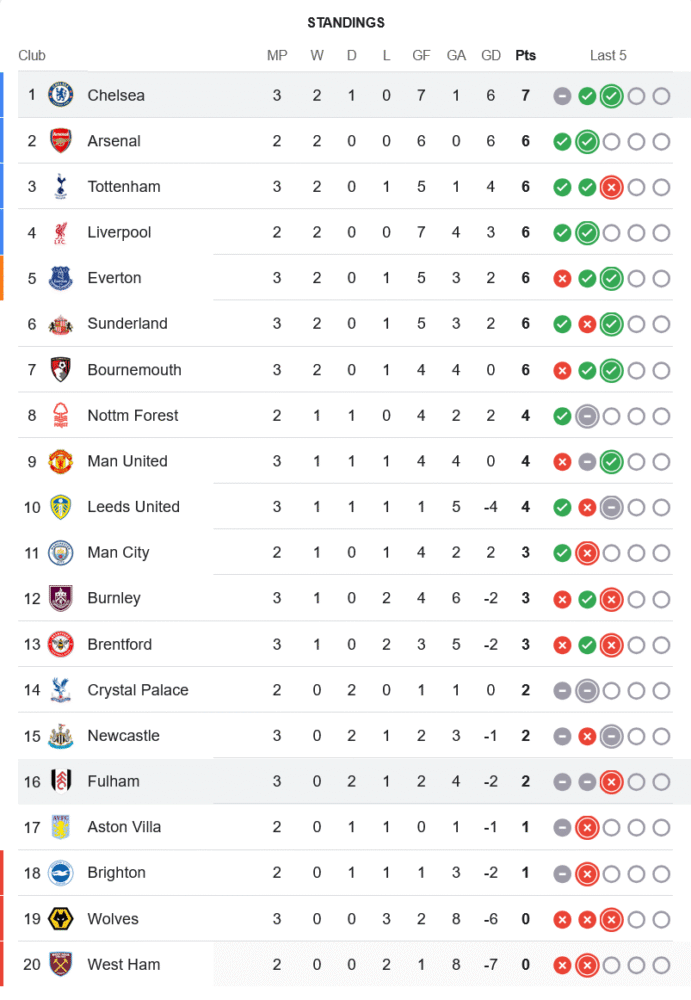
Task: Click the GD column header
Action: point(491,55)
